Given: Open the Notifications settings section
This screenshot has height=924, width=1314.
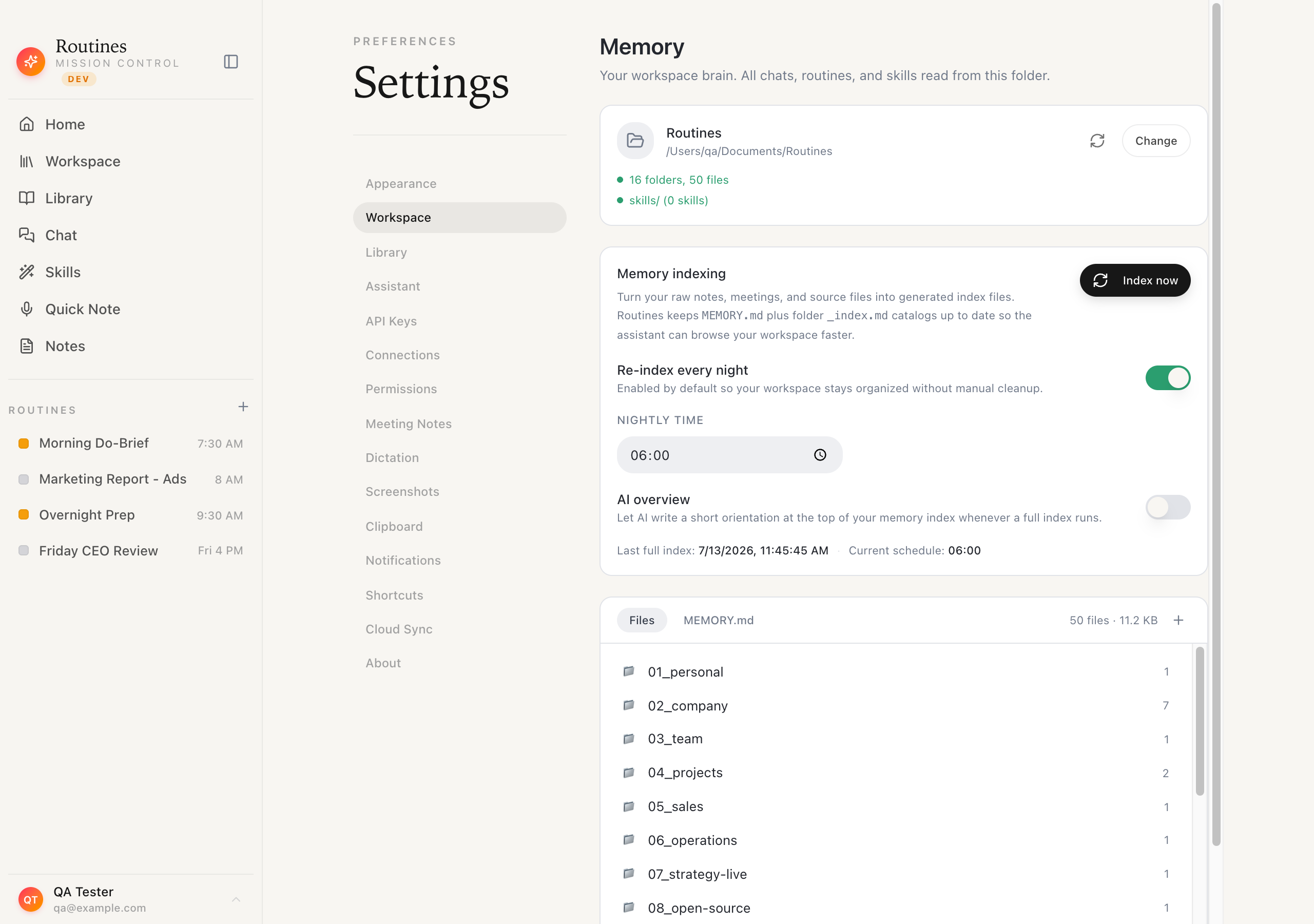Looking at the screenshot, I should [x=459, y=561].
